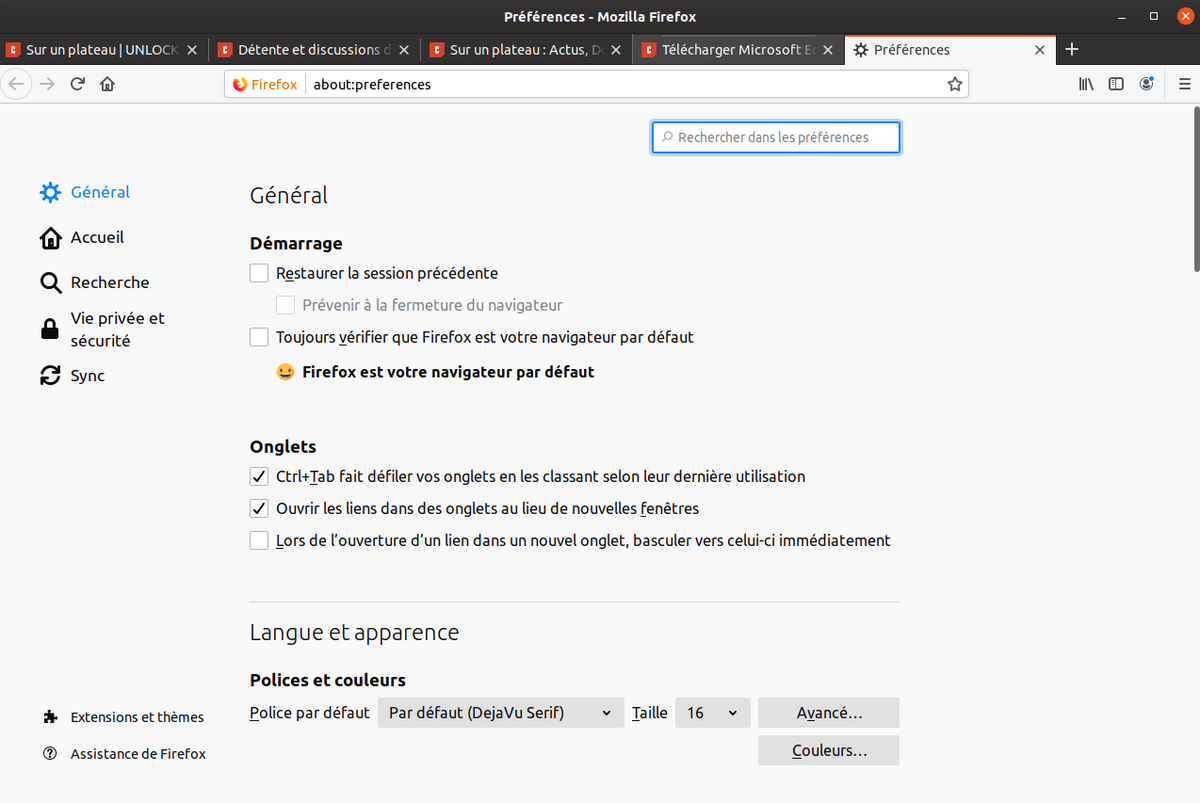Screen dimensions: 1200x803
Task: Click the question mark Assistance icon
Action: point(50,753)
